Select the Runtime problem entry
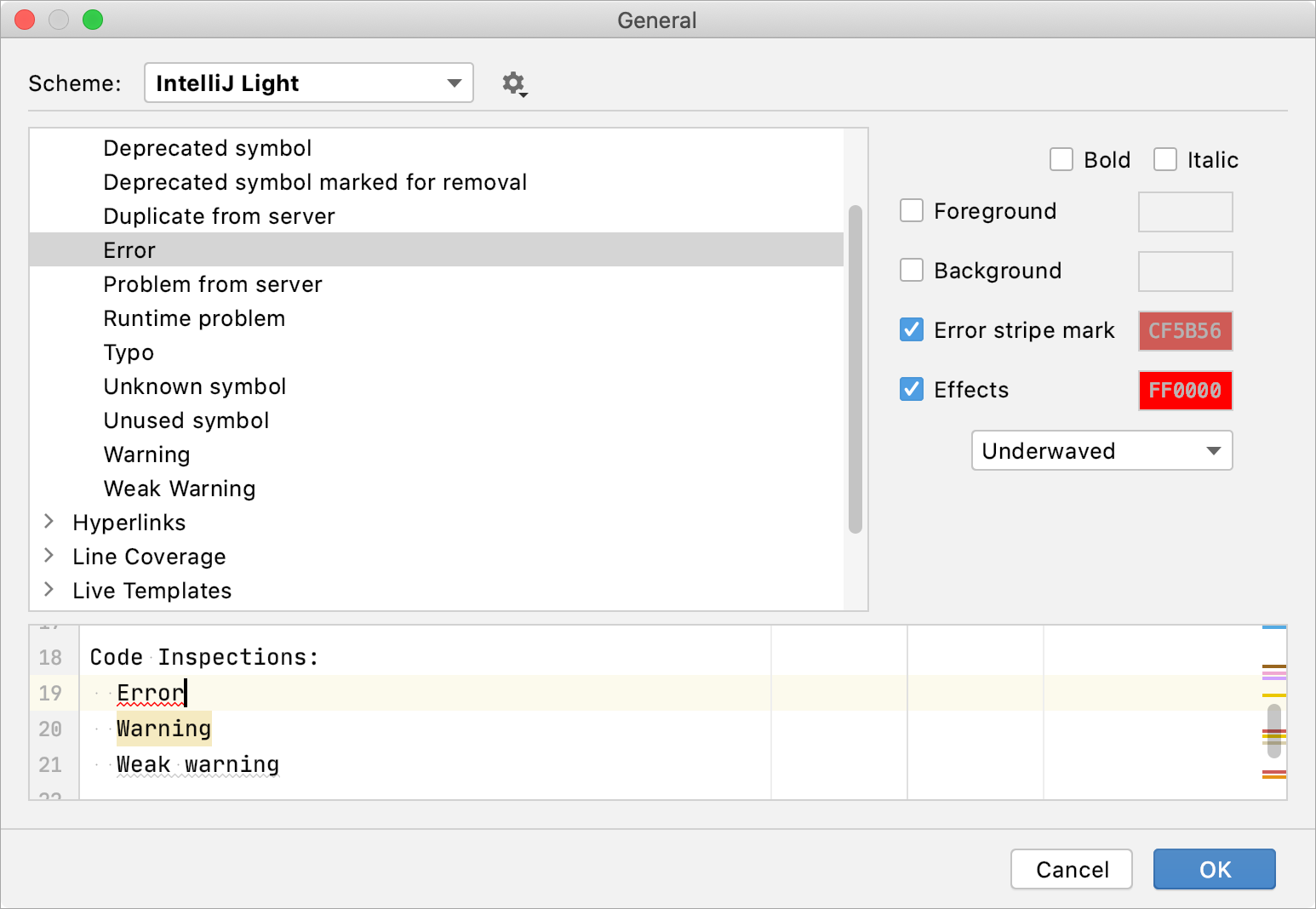The image size is (1316, 909). pos(194,317)
